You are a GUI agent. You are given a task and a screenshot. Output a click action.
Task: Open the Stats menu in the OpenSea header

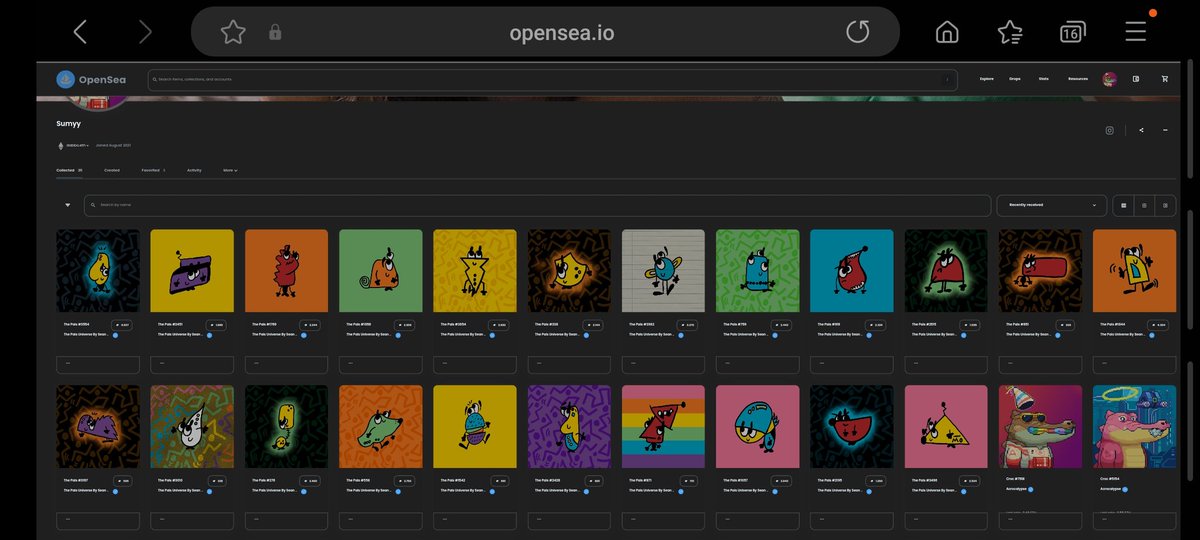coord(1043,79)
